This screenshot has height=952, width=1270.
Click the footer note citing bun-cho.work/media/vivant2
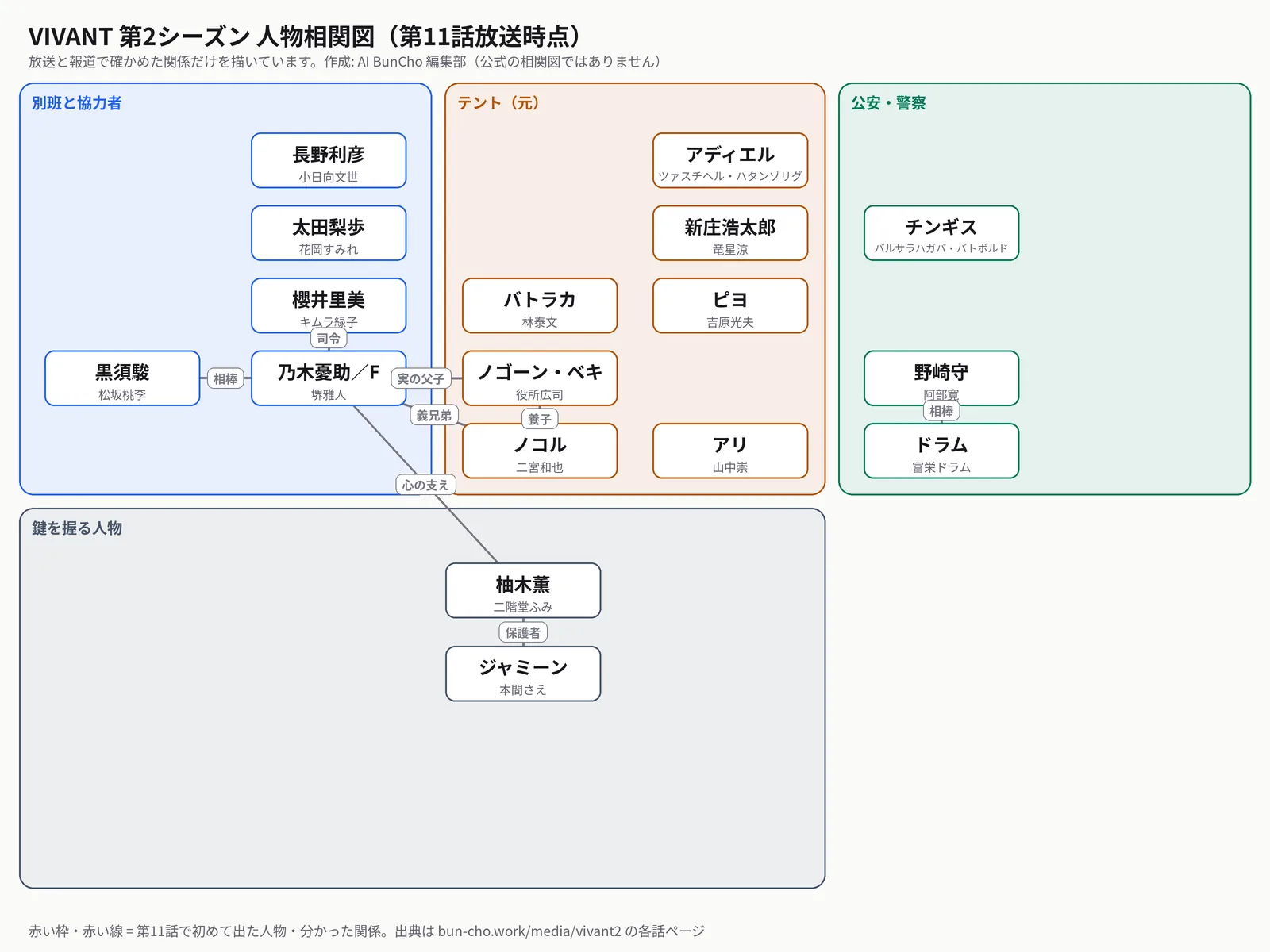[367, 931]
